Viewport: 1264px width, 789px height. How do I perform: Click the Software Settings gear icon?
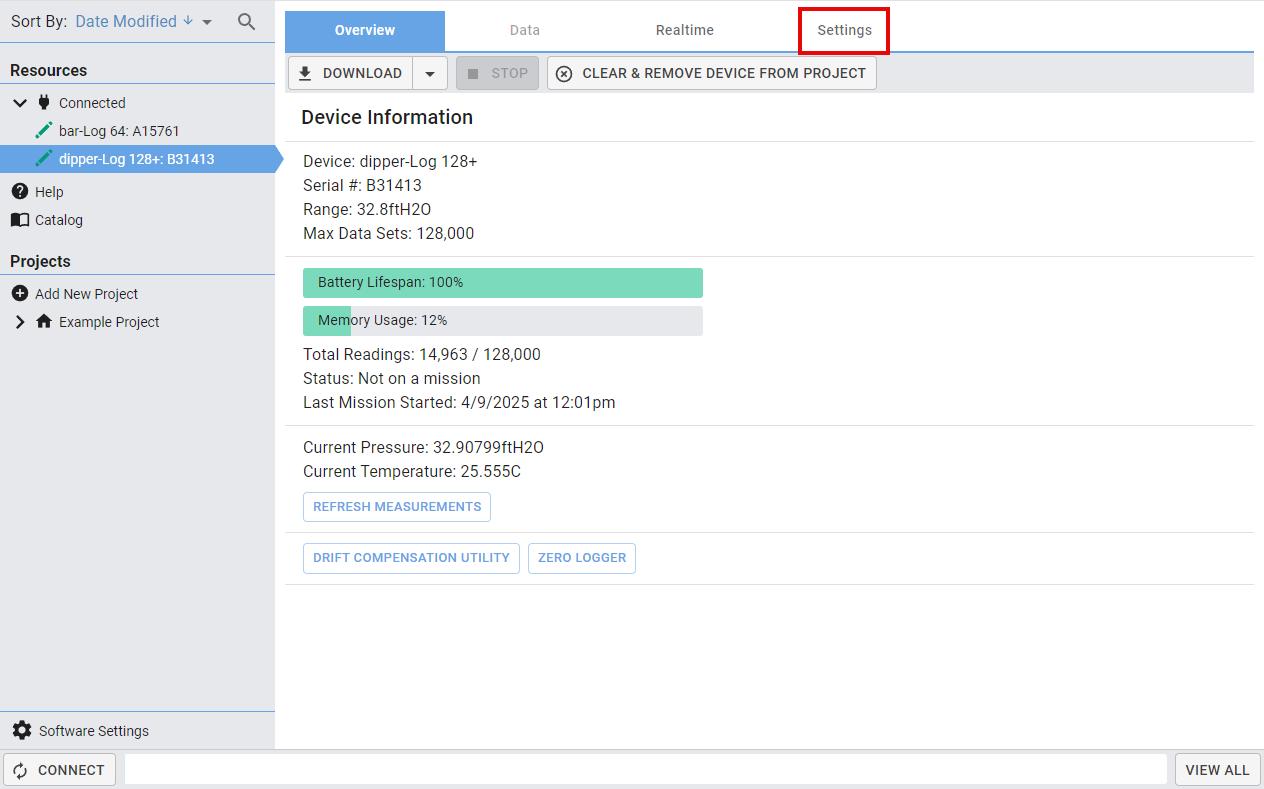[x=22, y=730]
